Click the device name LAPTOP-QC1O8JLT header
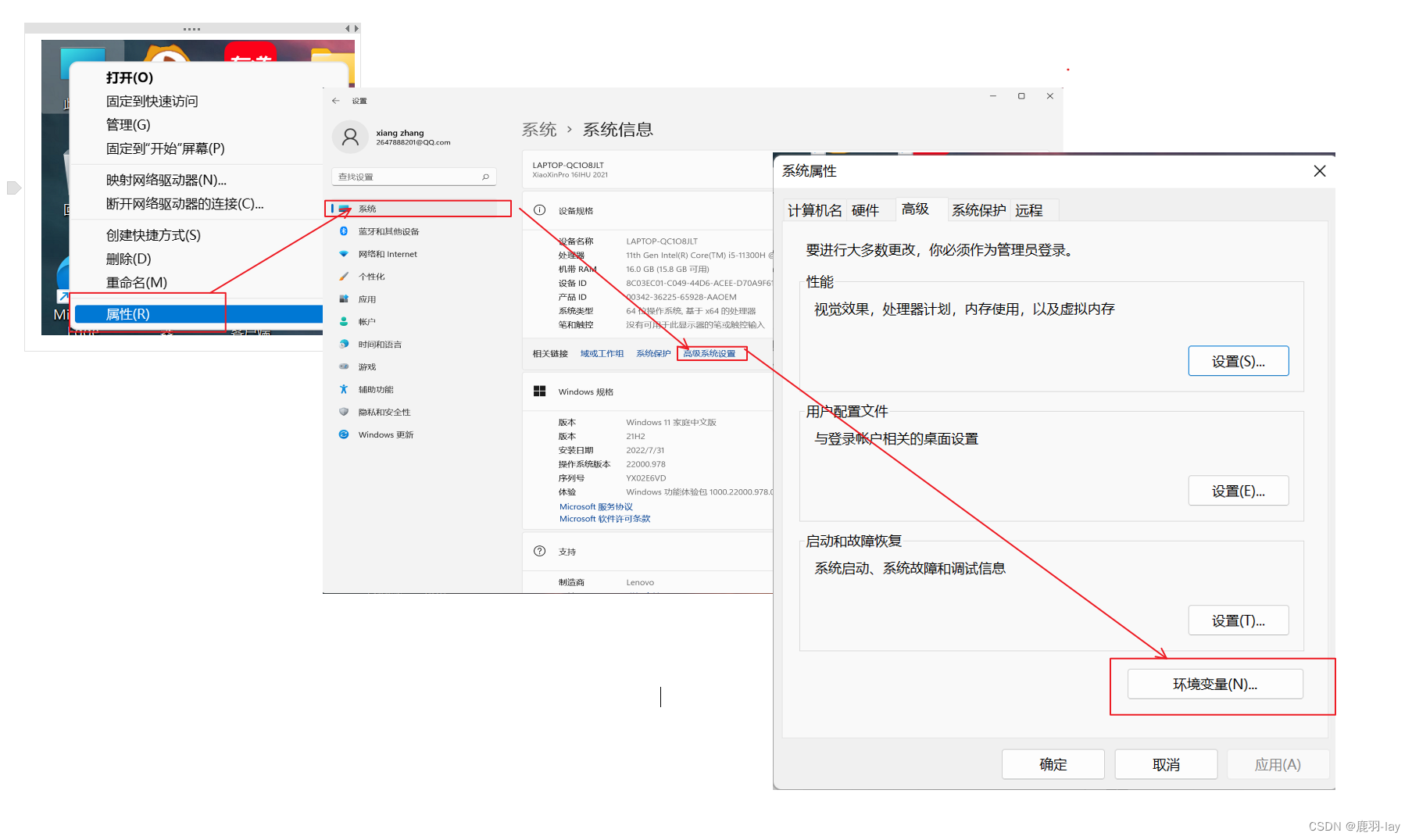This screenshot has height=840, width=1412. pyautogui.click(x=568, y=165)
